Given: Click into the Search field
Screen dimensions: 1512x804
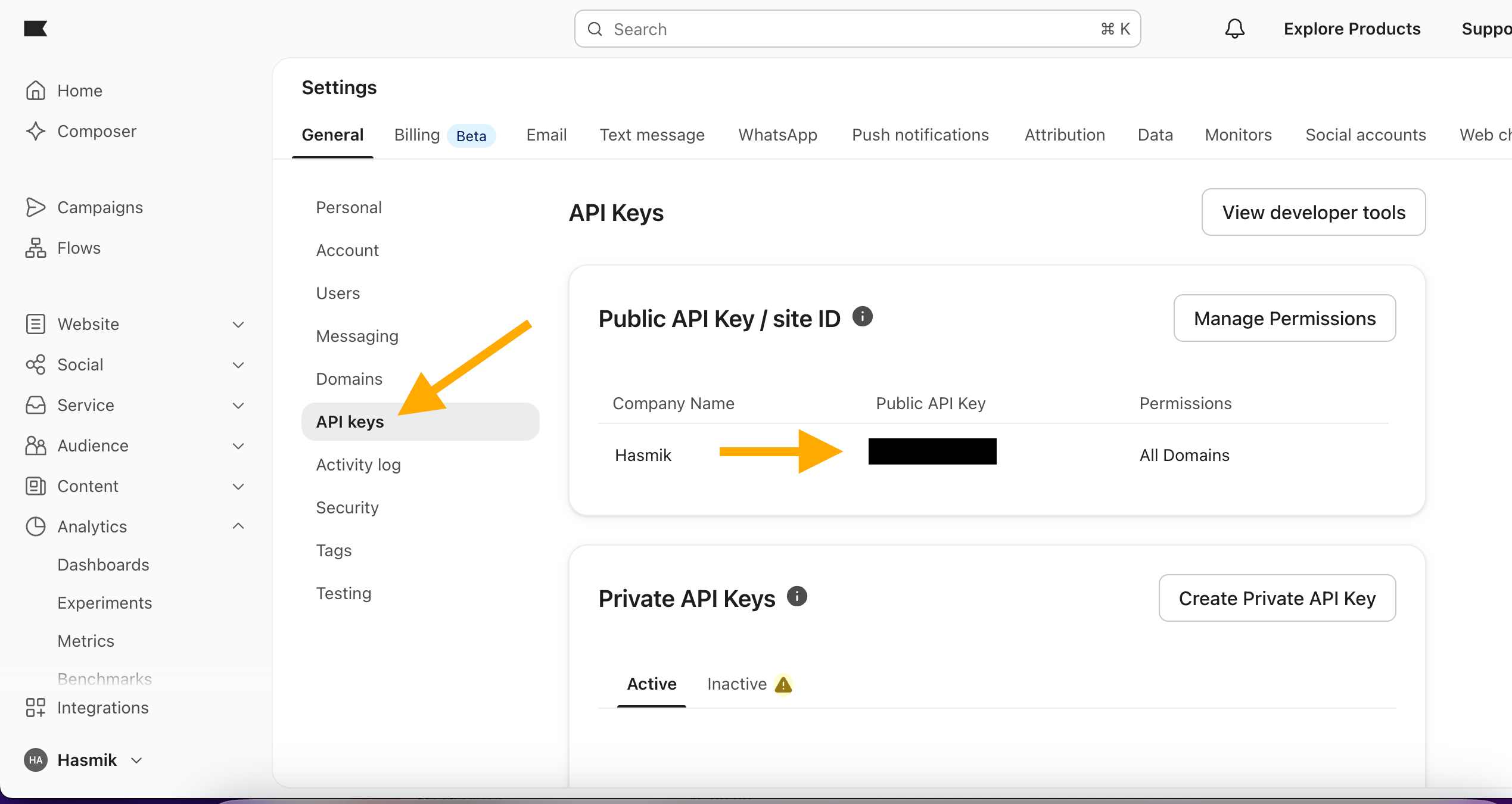Looking at the screenshot, I should click(857, 29).
